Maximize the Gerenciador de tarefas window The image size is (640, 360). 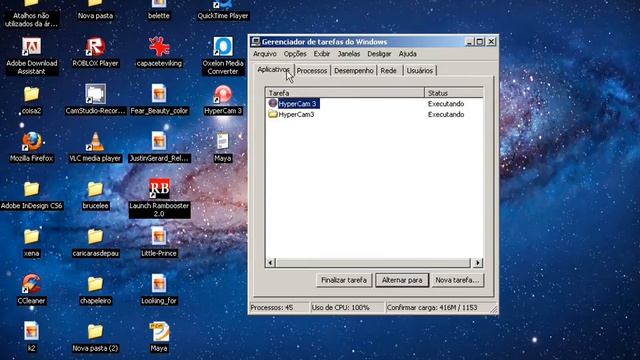(480, 42)
